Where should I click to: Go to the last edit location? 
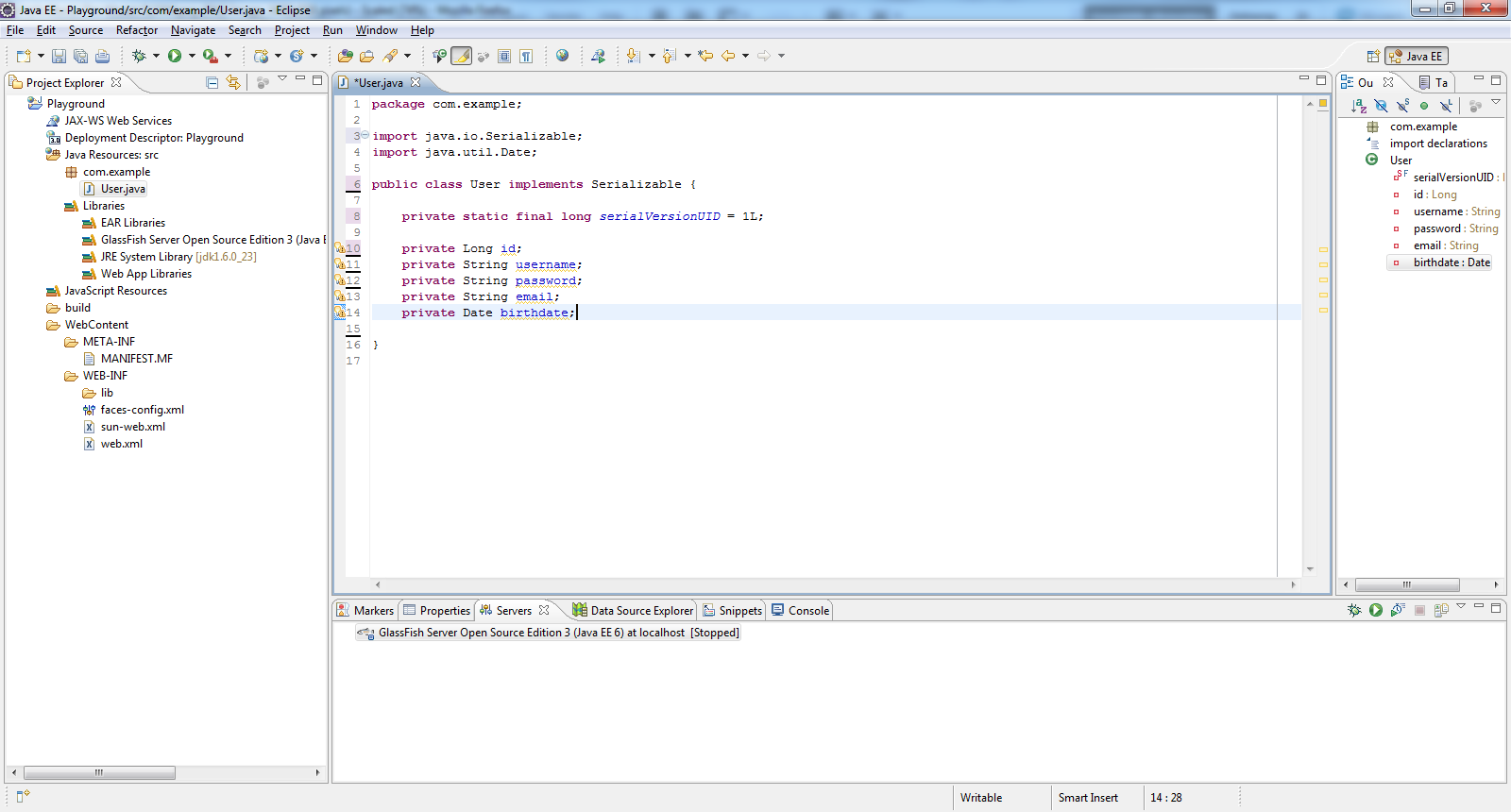tap(705, 56)
